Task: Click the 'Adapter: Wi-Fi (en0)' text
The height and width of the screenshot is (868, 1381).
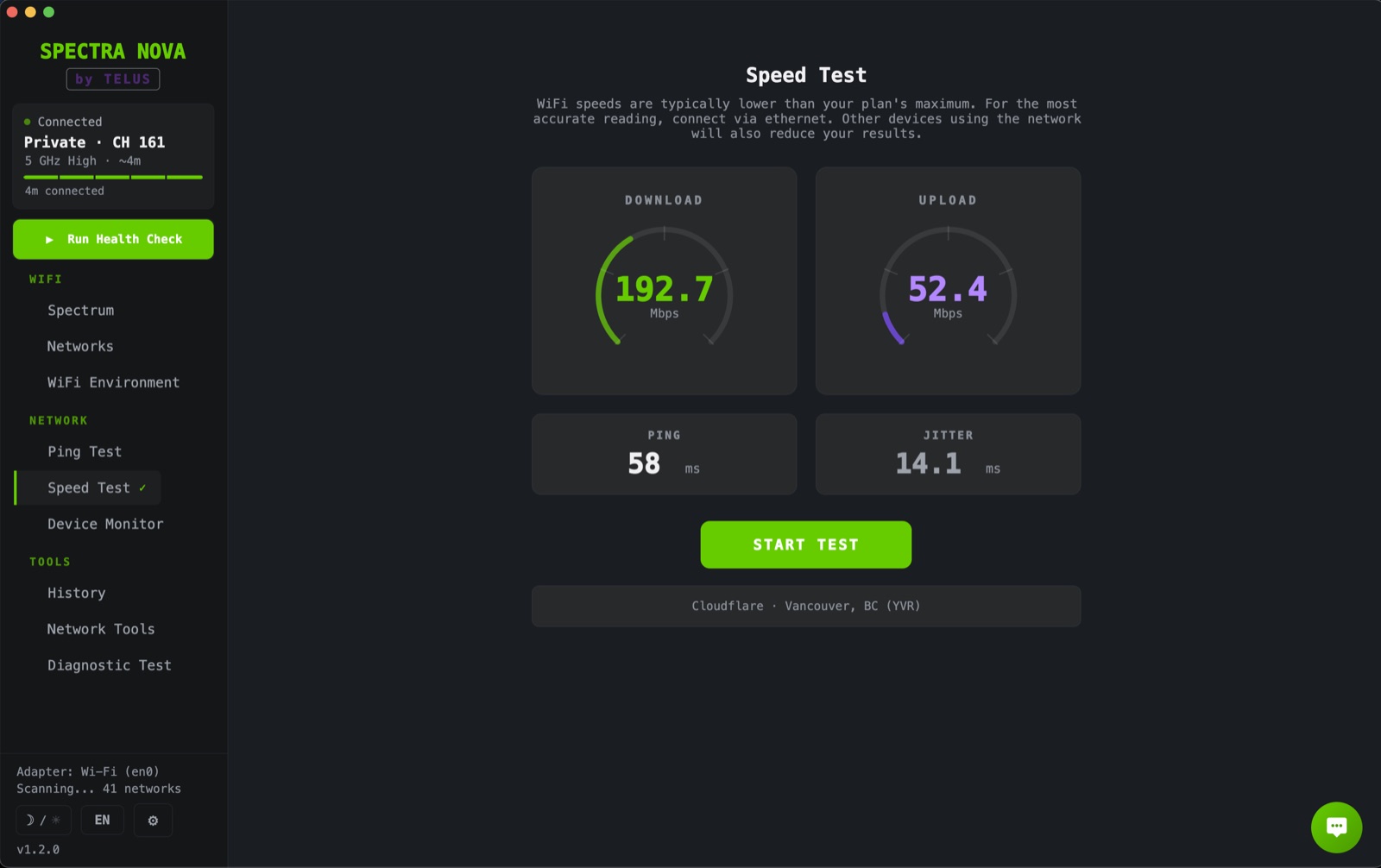Action: tap(88, 772)
